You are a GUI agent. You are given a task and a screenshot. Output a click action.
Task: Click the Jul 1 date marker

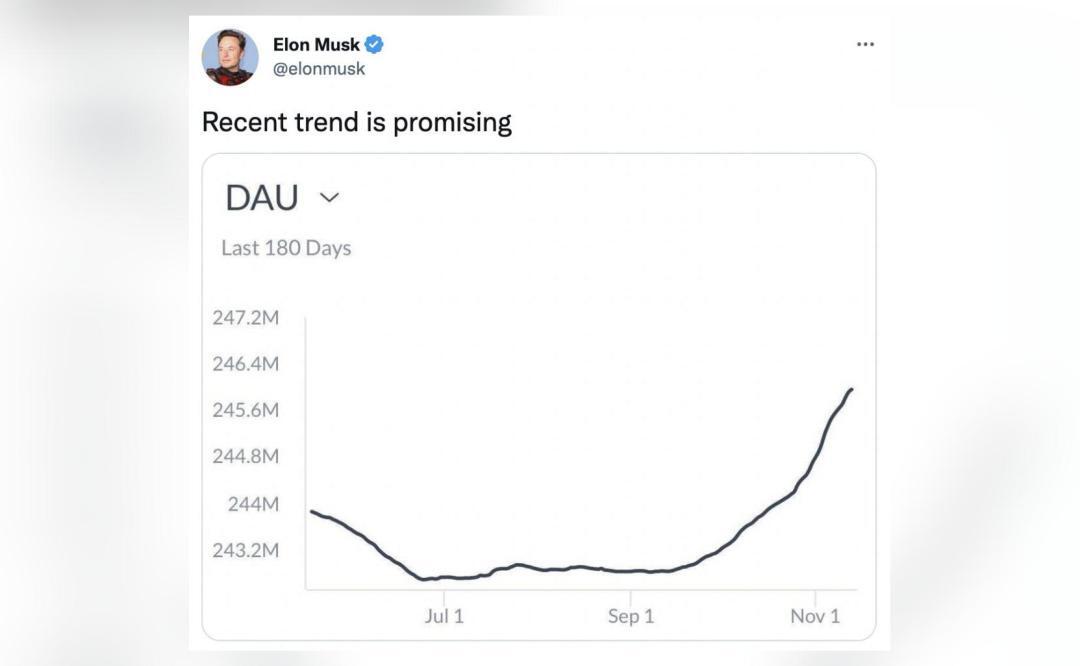point(442,618)
